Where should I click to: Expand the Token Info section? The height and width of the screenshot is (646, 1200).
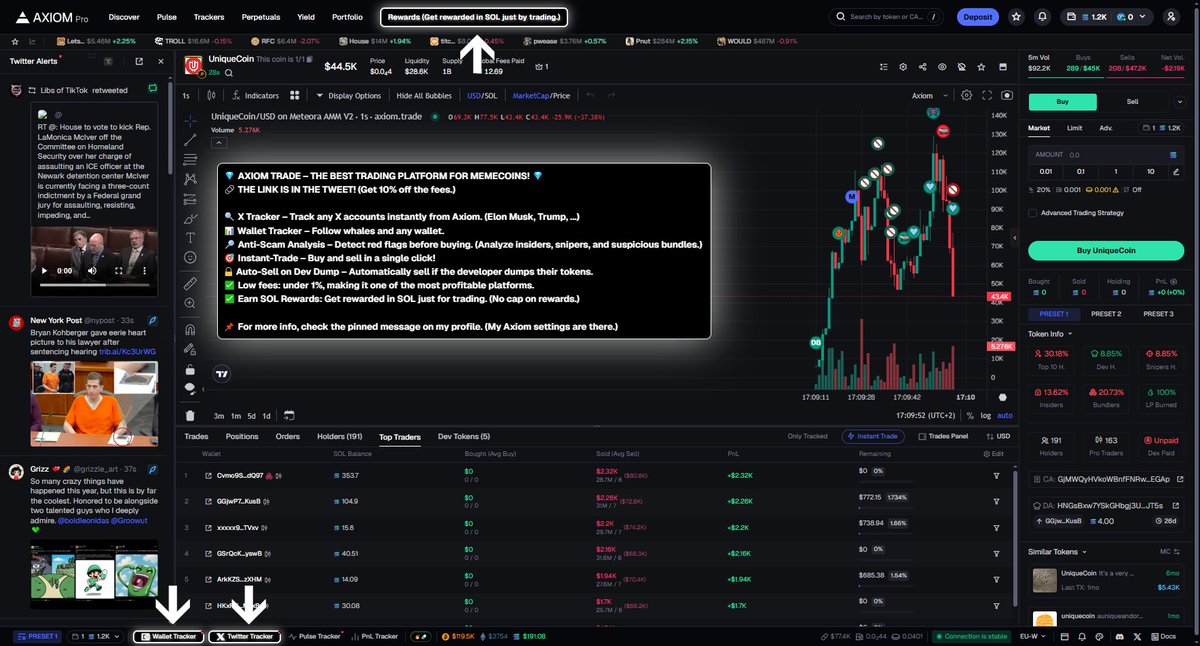1048,333
